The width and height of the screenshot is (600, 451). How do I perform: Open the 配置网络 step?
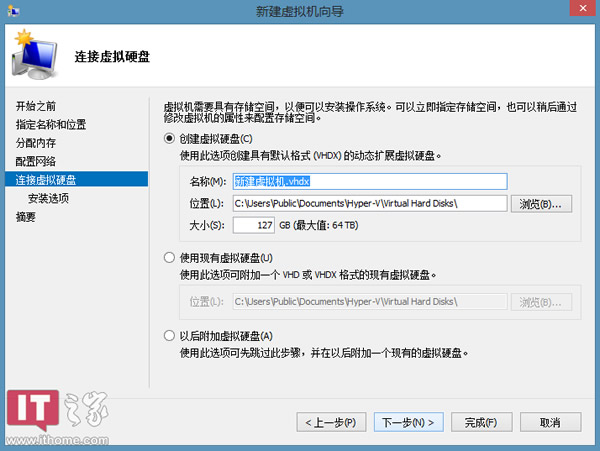click(x=36, y=161)
